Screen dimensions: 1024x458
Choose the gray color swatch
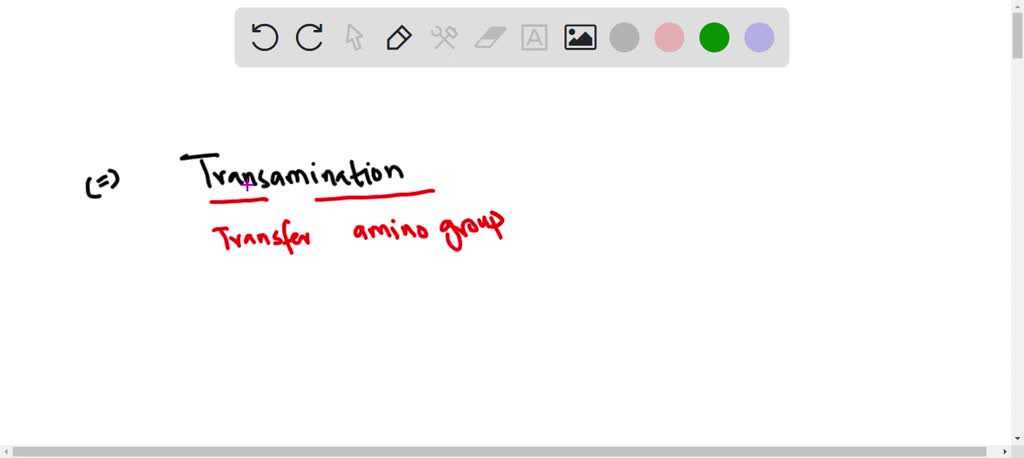point(625,38)
